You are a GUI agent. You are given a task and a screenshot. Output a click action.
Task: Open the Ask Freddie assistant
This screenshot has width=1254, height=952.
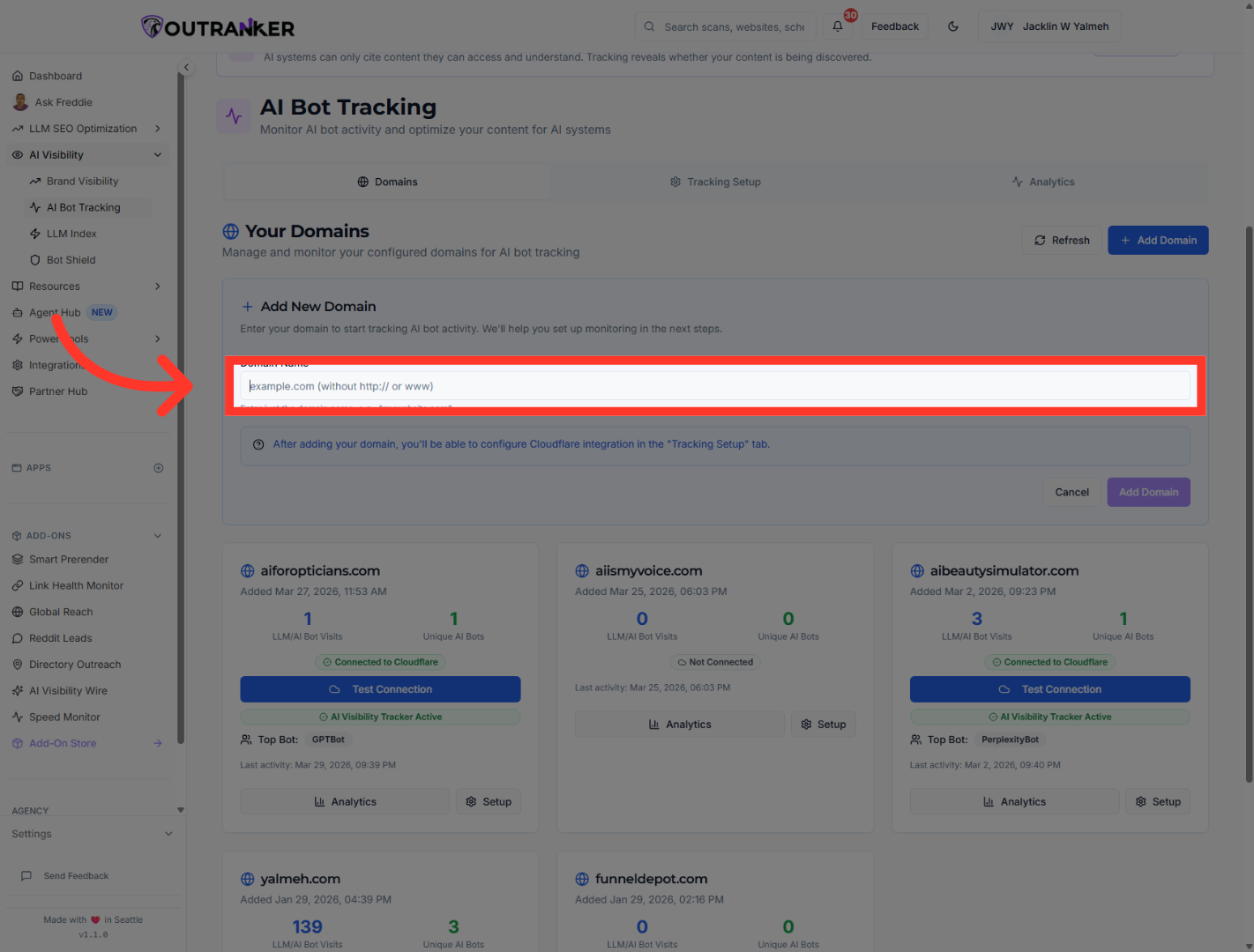point(62,101)
